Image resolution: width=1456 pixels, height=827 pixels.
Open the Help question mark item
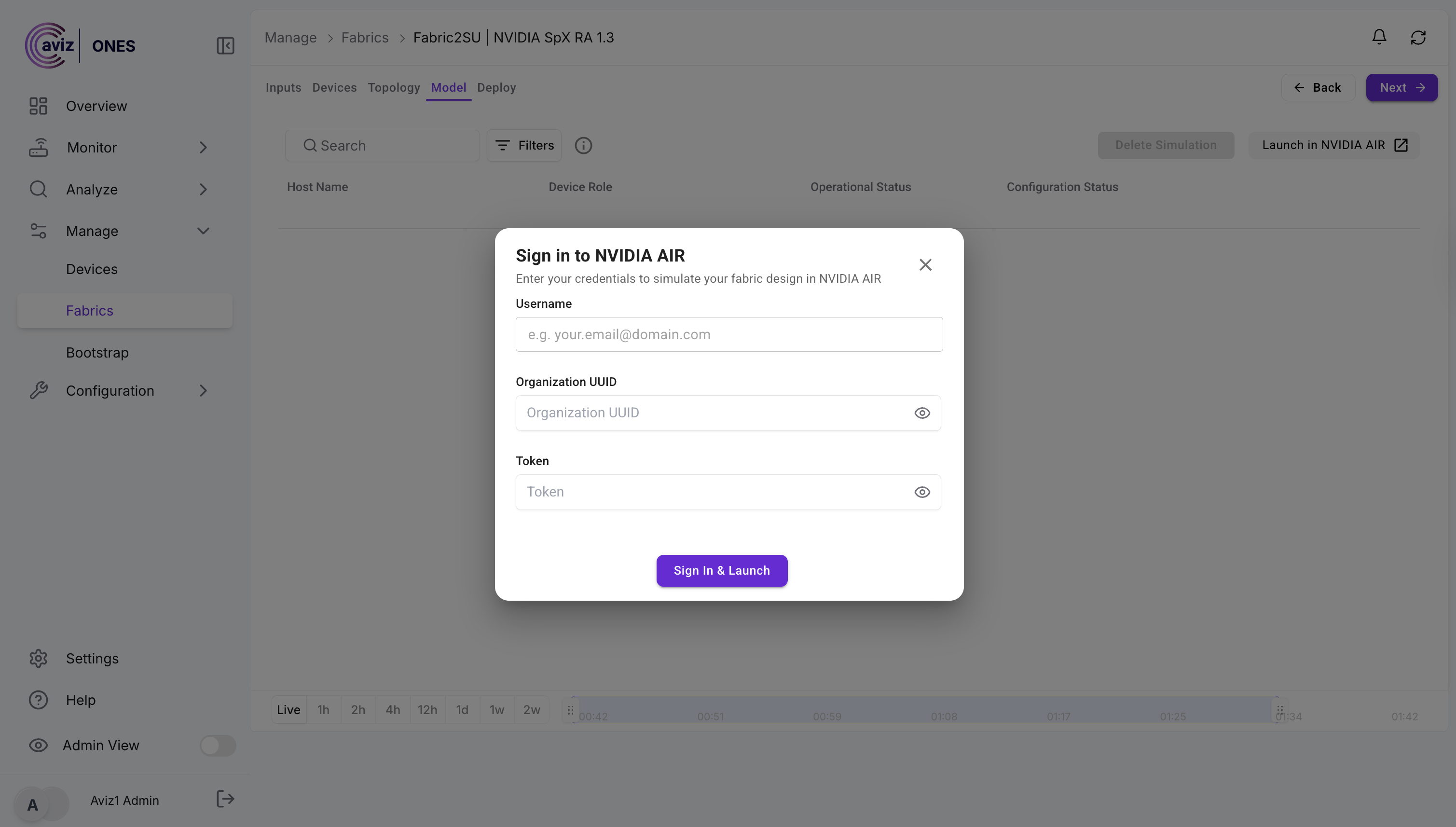pyautogui.click(x=38, y=700)
